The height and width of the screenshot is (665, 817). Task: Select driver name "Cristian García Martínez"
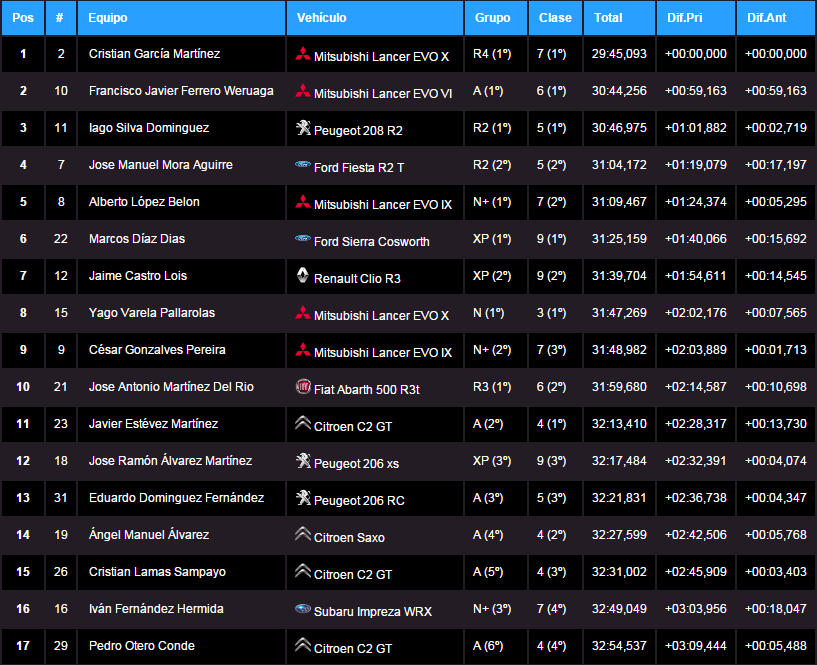tap(154, 54)
